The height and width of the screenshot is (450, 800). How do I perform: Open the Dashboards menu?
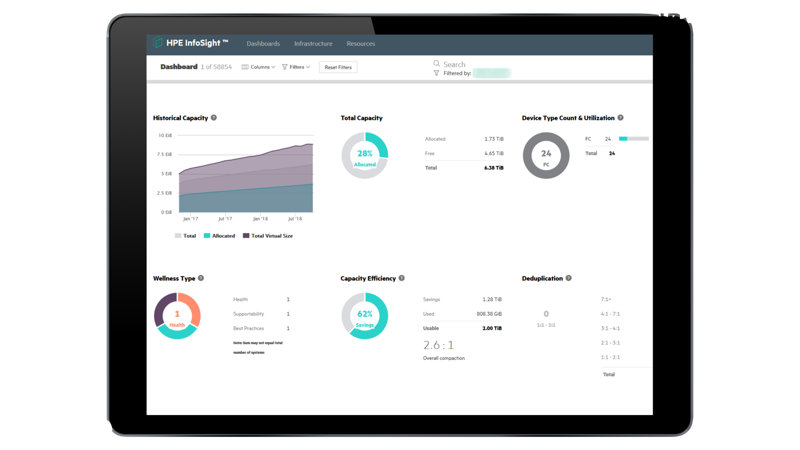point(263,44)
